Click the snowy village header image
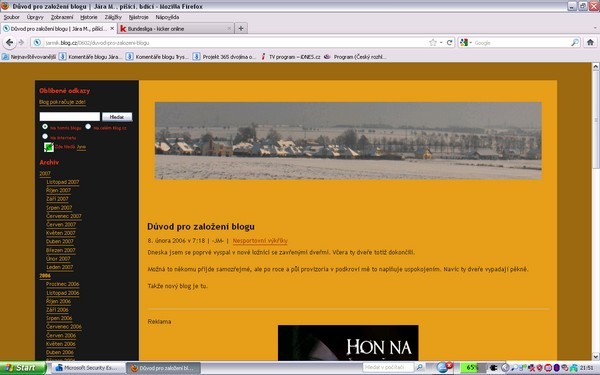This screenshot has width=600, height=375. [x=348, y=140]
